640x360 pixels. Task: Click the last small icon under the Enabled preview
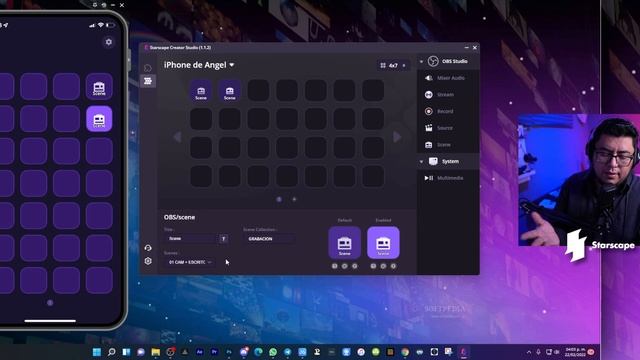(x=393, y=266)
